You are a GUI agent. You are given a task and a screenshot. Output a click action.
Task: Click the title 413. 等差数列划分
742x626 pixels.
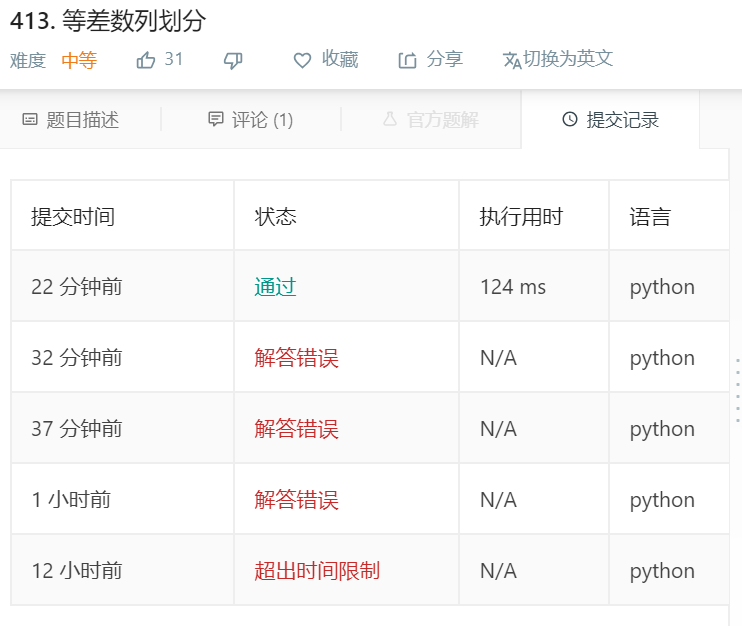coord(108,21)
